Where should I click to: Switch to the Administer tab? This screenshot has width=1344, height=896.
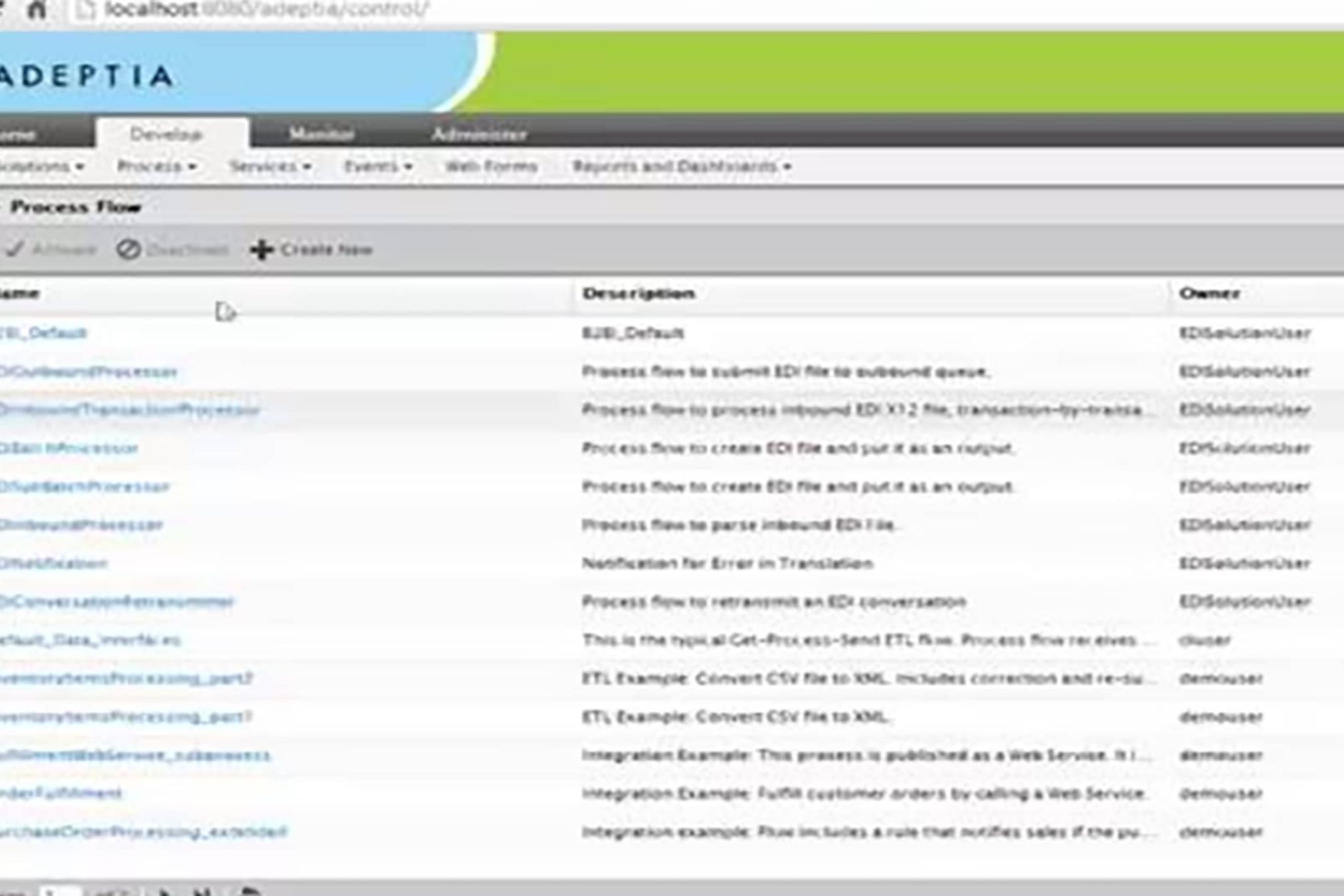pos(479,134)
